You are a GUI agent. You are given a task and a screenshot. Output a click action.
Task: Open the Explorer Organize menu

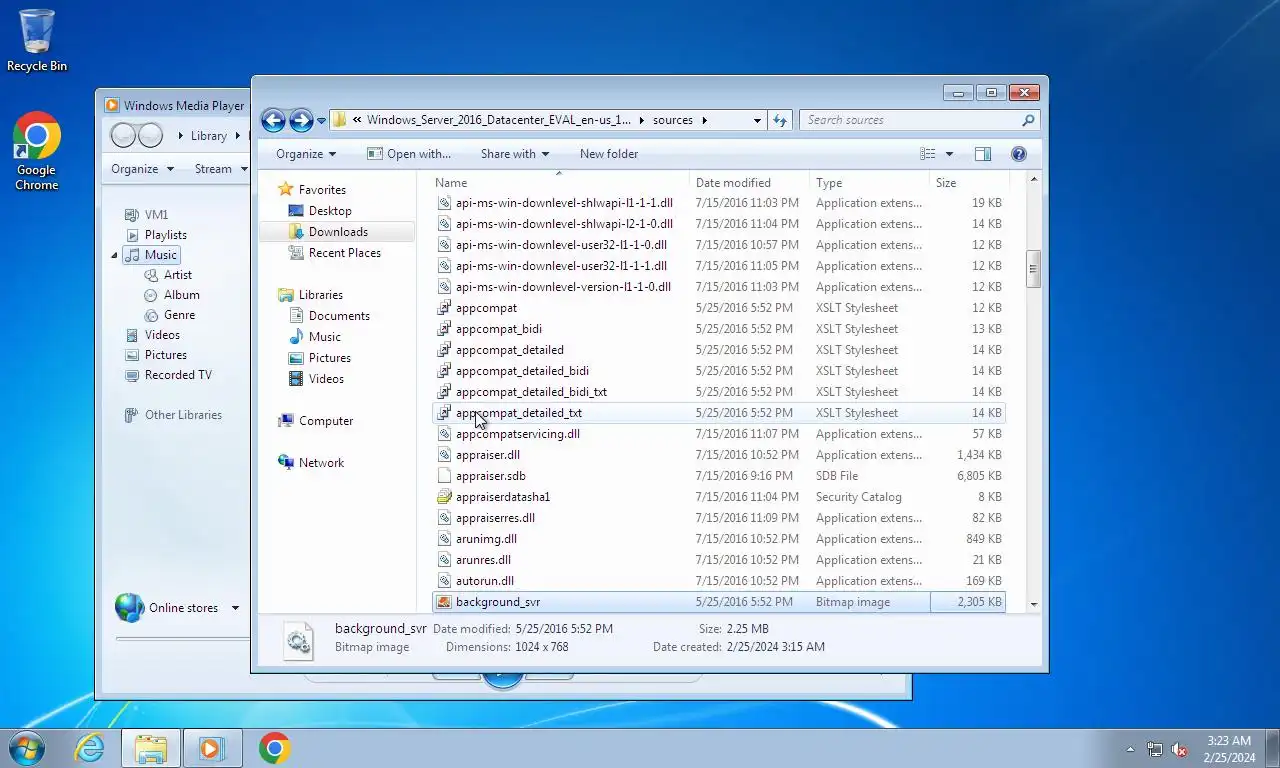click(x=306, y=154)
